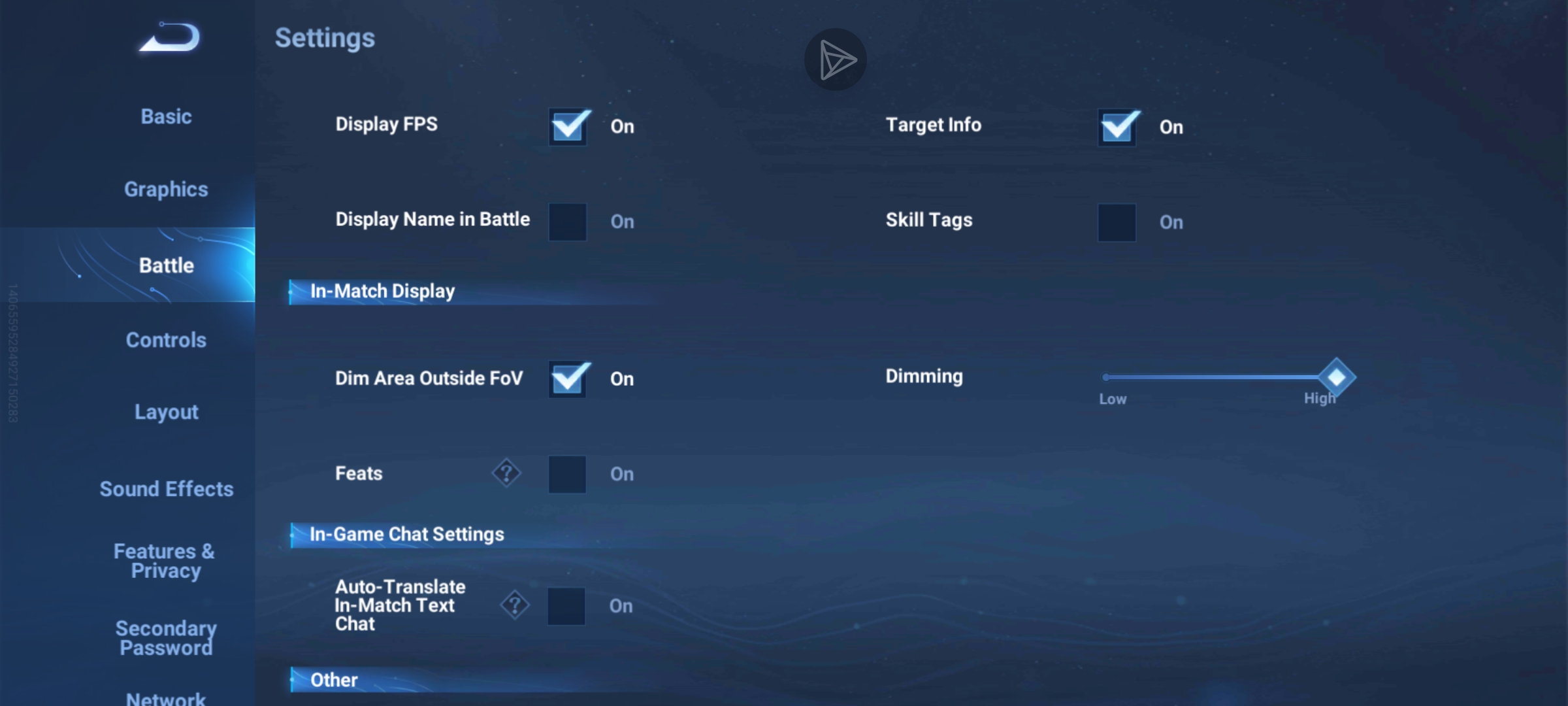Turn off Dim Area Outside FoV
Viewport: 1568px width, 706px height.
pos(568,378)
